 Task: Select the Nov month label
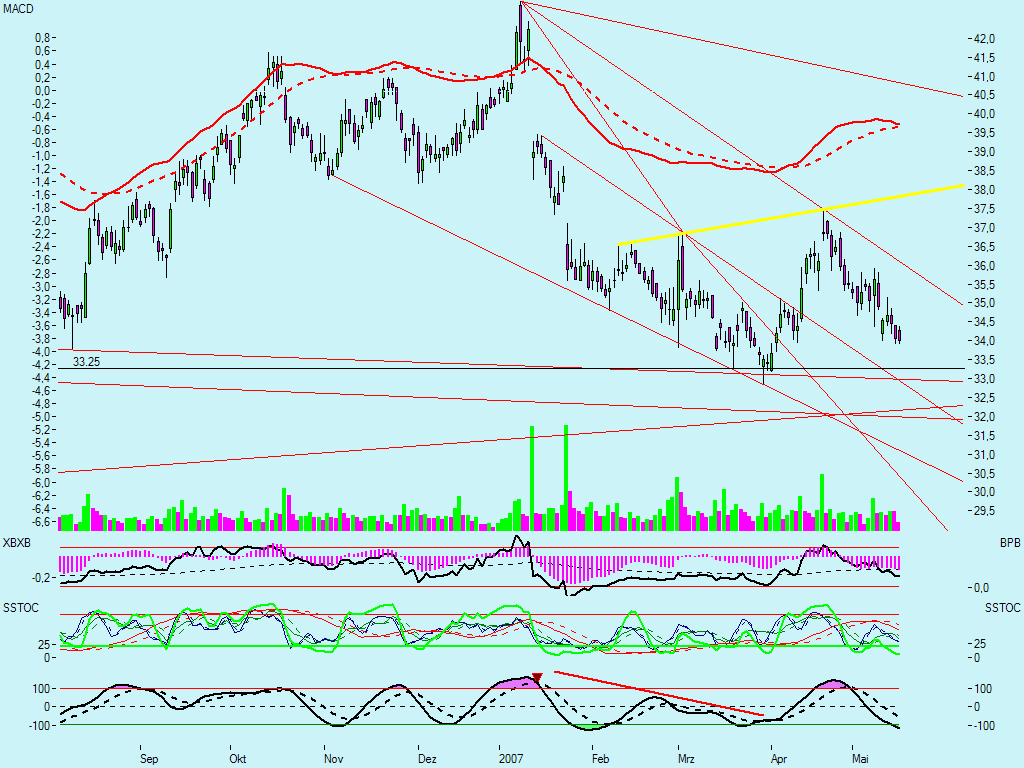click(x=333, y=759)
